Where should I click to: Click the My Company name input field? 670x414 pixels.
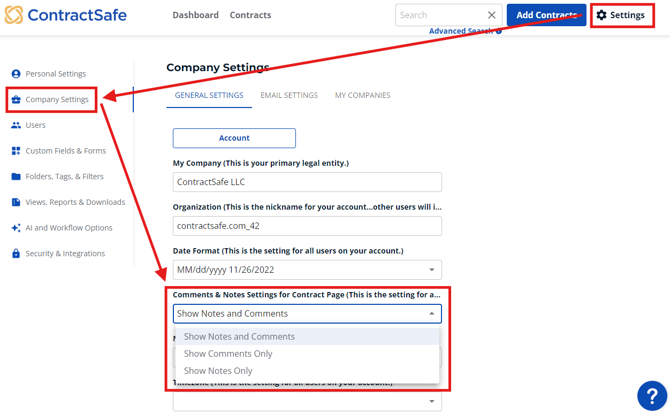(307, 182)
